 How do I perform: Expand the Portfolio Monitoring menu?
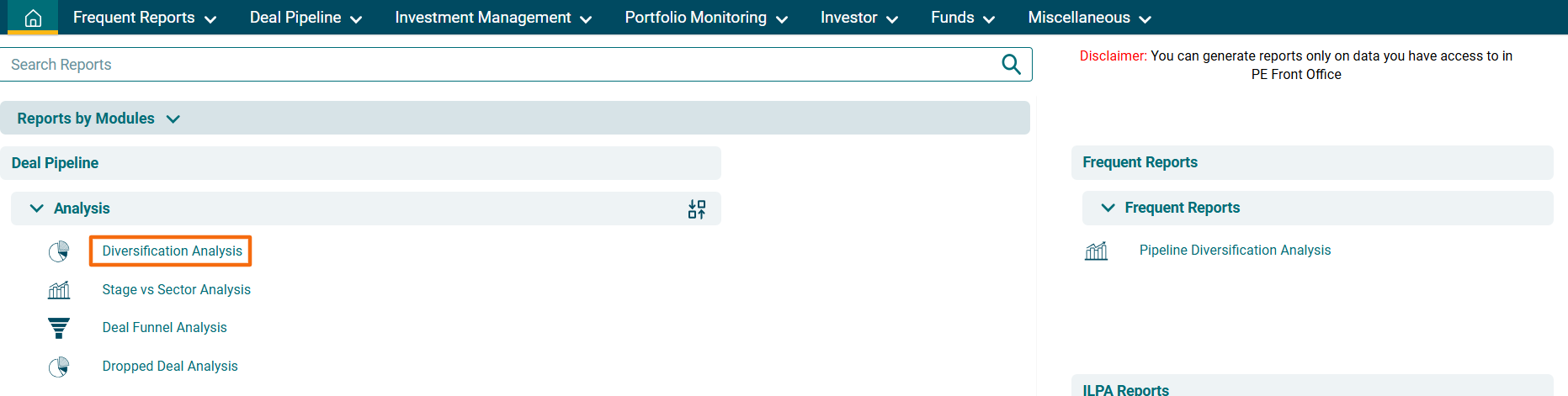point(706,18)
